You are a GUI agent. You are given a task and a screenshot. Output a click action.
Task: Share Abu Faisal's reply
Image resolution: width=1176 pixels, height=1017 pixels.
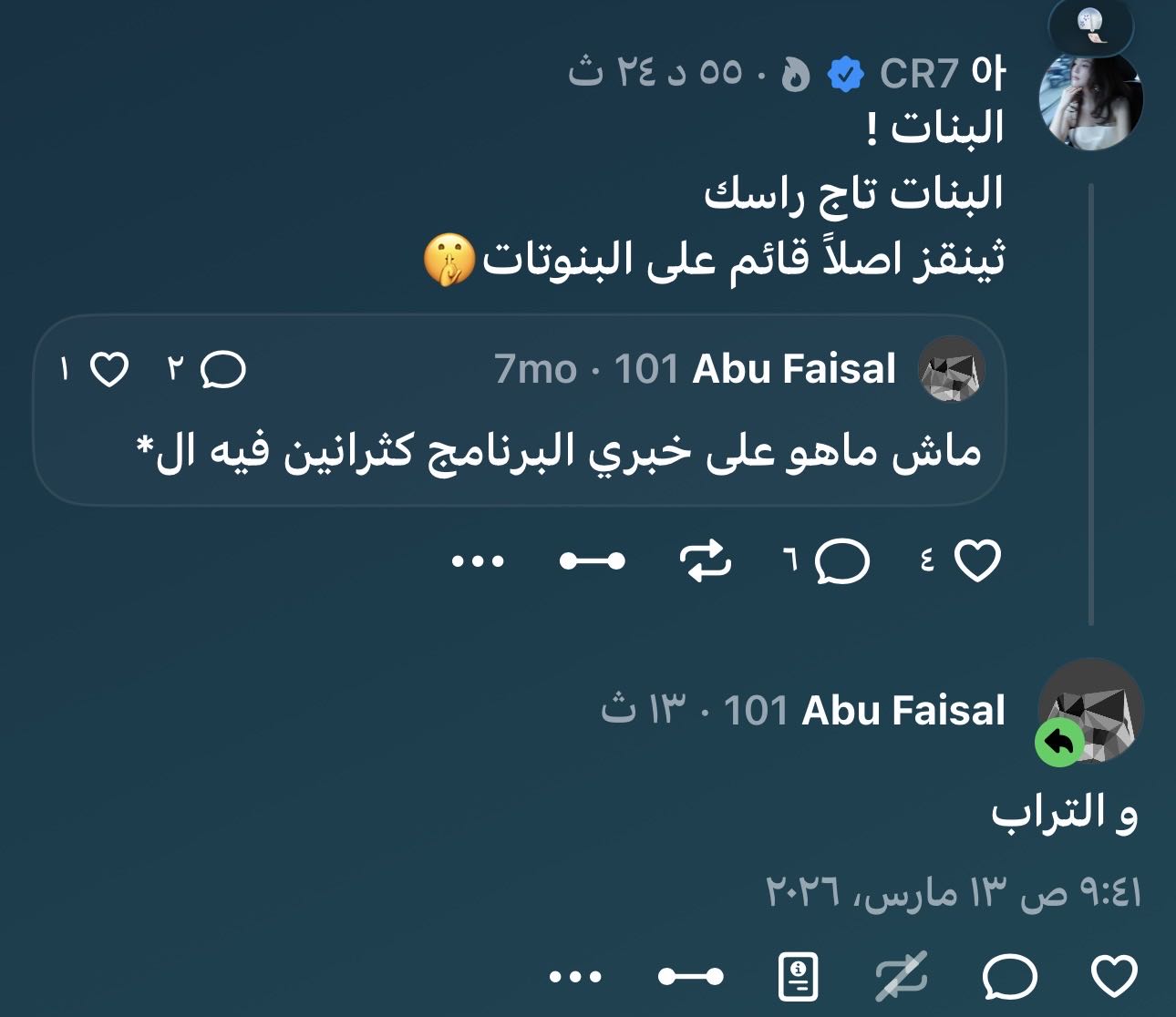(690, 978)
